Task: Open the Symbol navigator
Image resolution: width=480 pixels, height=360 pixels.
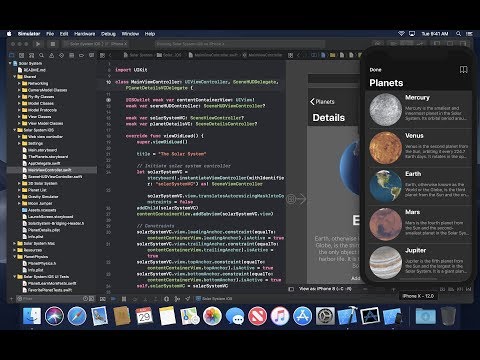Action: click(x=32, y=55)
